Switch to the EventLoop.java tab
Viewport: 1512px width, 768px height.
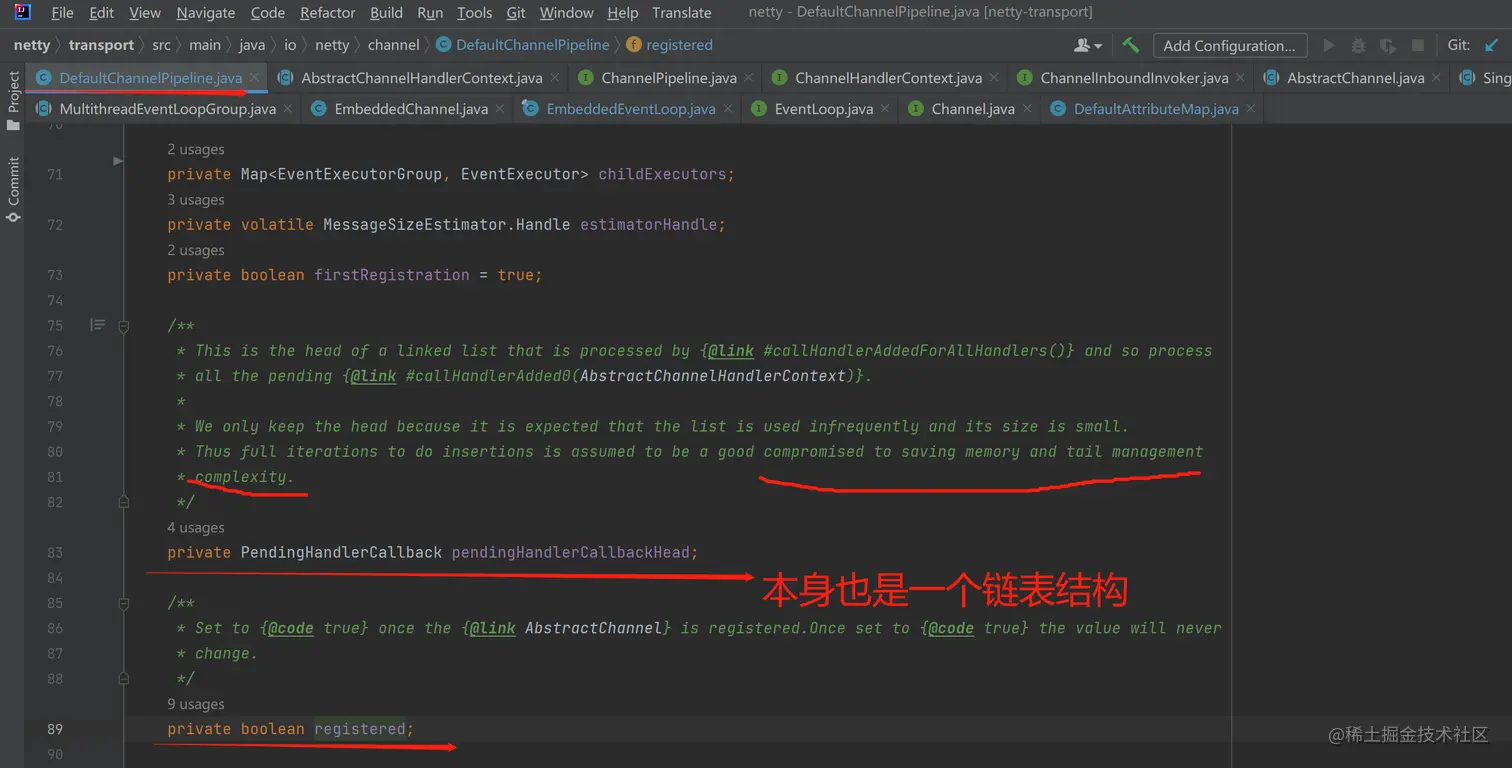point(823,109)
